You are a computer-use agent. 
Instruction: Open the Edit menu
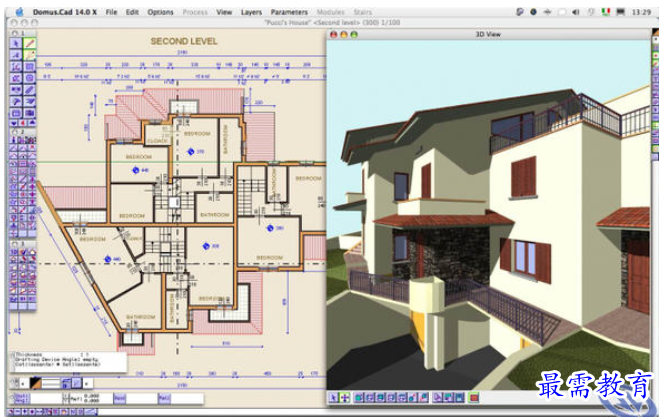[x=132, y=12]
